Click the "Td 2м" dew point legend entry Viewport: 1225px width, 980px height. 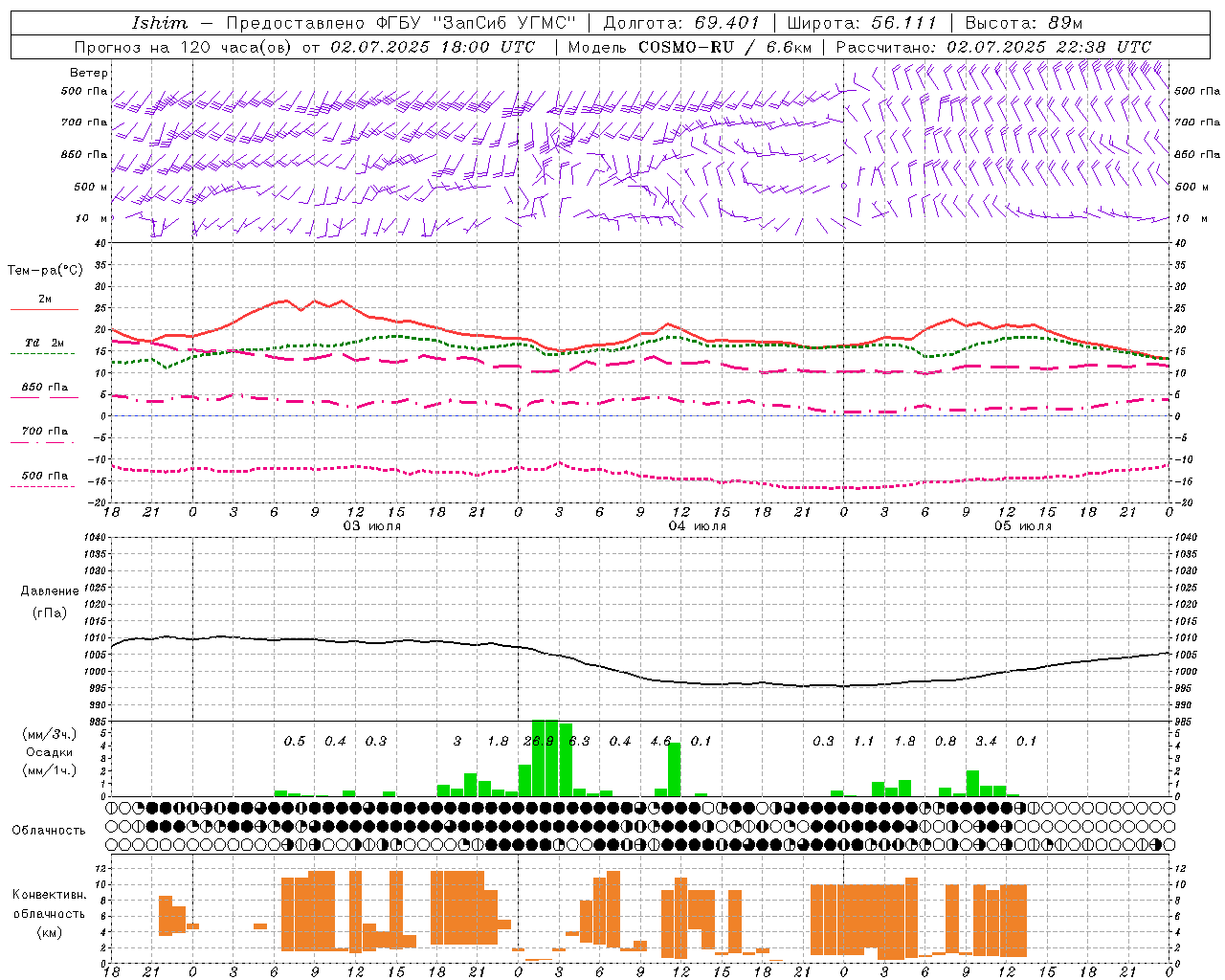[x=45, y=343]
